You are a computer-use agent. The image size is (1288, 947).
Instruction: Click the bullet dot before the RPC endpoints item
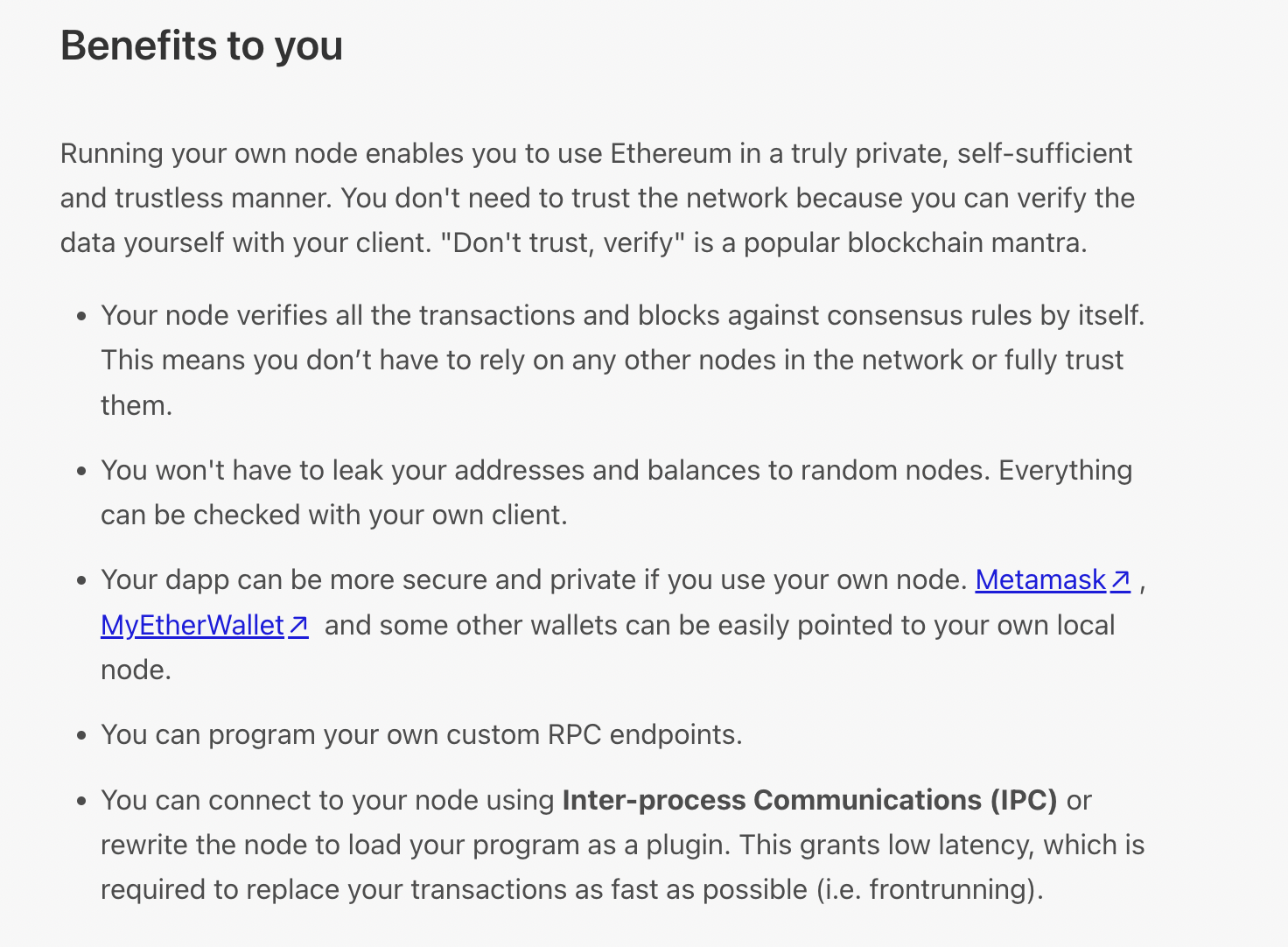tap(81, 736)
